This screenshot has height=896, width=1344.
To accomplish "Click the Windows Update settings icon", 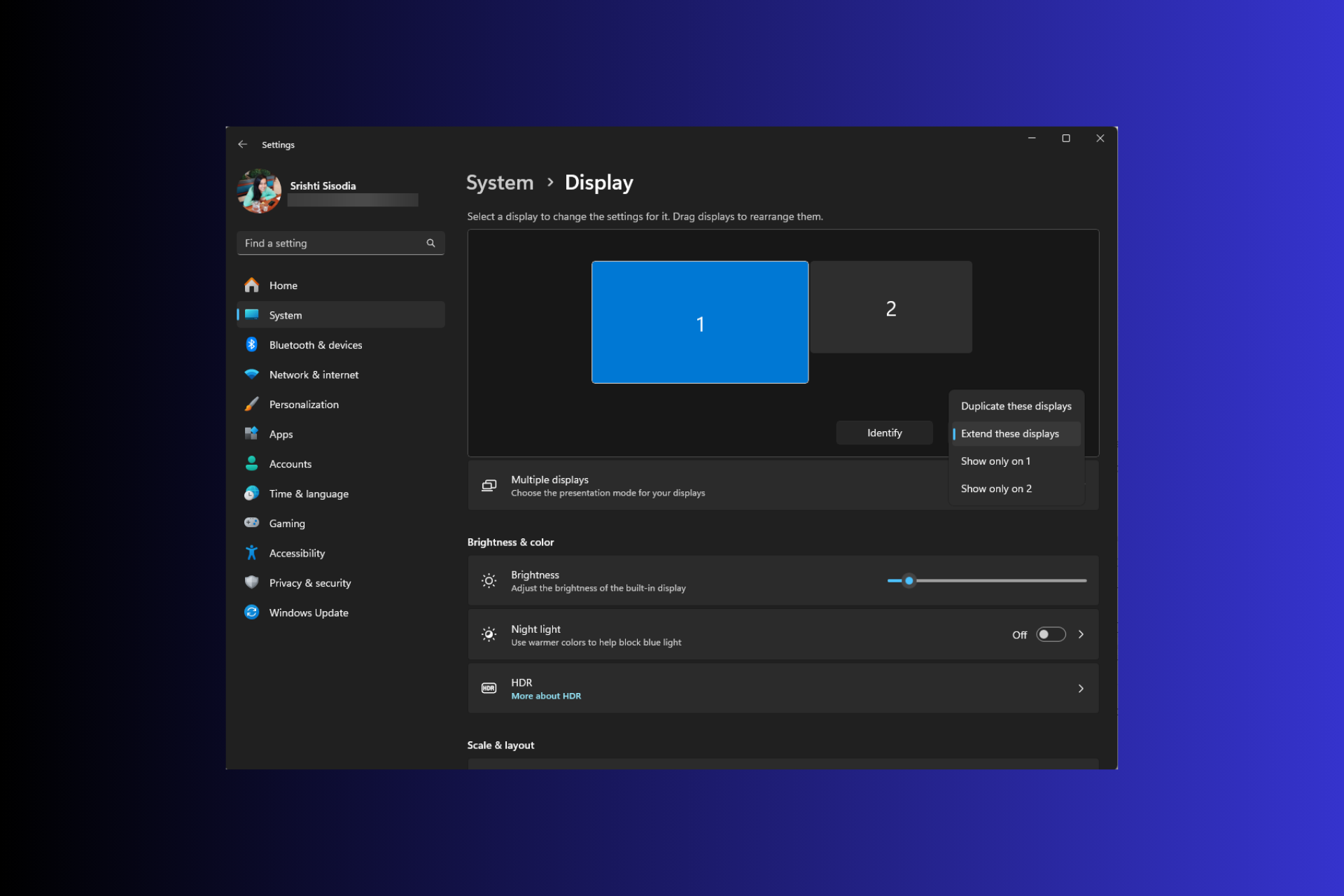I will [251, 612].
